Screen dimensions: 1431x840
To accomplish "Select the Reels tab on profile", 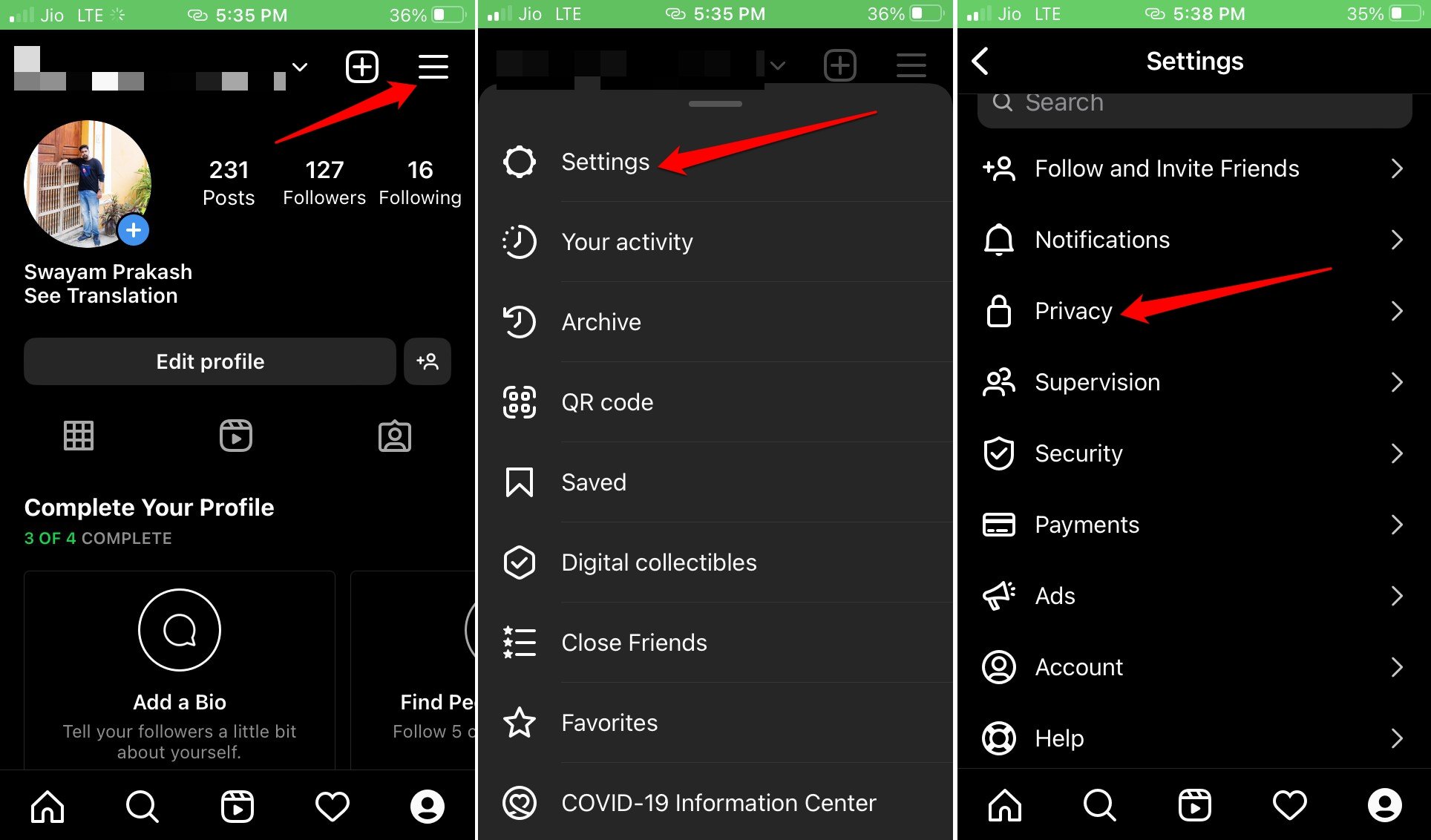I will tap(238, 435).
